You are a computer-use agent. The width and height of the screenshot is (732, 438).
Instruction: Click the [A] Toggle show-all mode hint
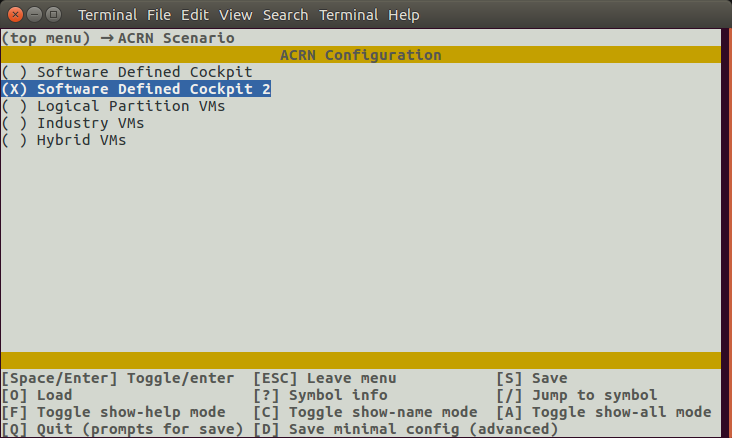[x=604, y=412]
